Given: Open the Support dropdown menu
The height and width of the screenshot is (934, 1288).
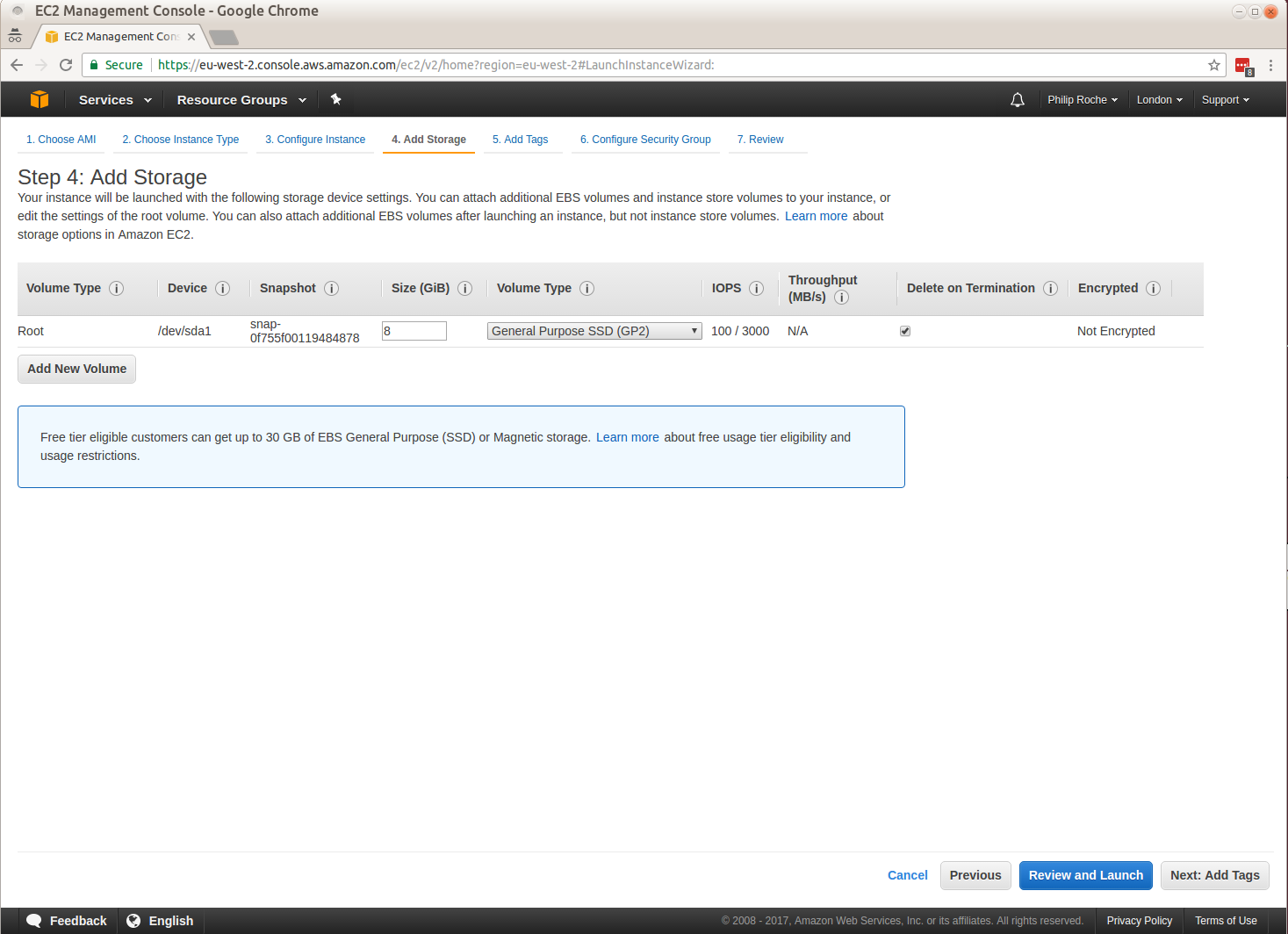Looking at the screenshot, I should pos(1226,100).
